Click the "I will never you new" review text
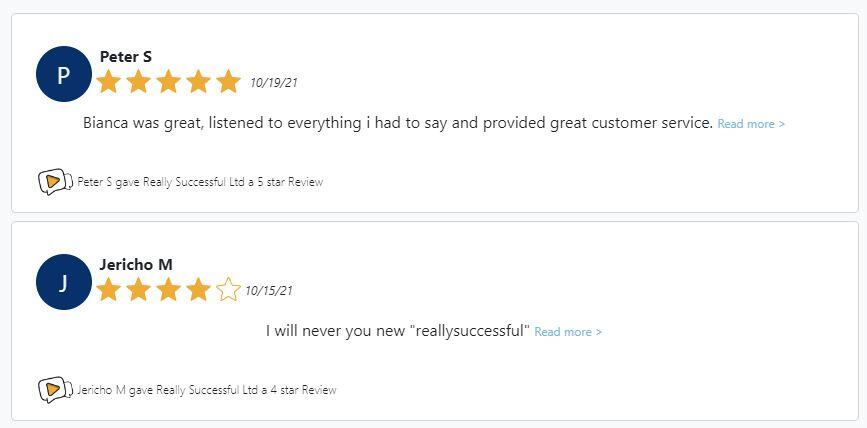 click(397, 331)
